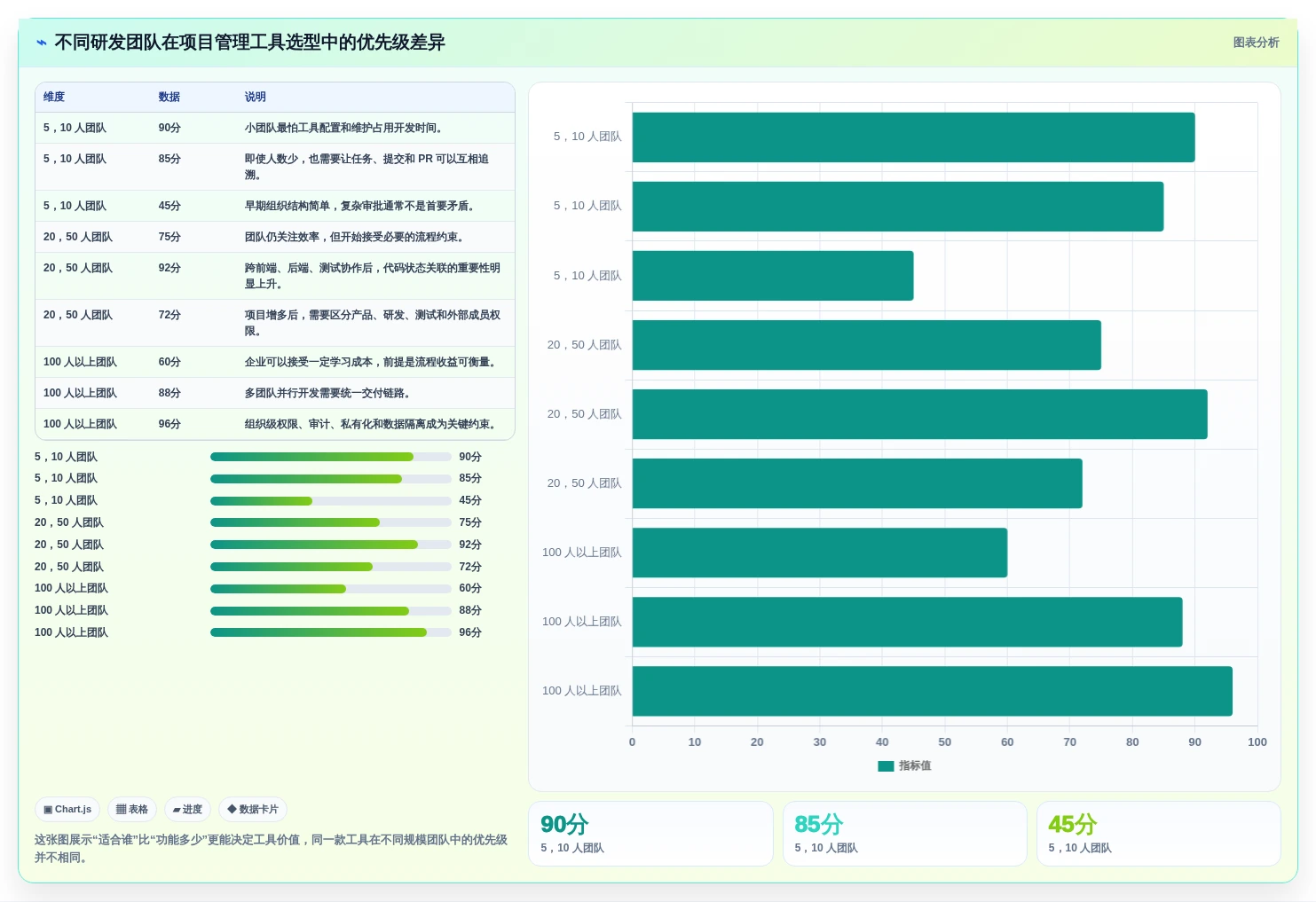The width and height of the screenshot is (1316, 902).
Task: Click the x-axis tick label 100
Action: 1257,742
